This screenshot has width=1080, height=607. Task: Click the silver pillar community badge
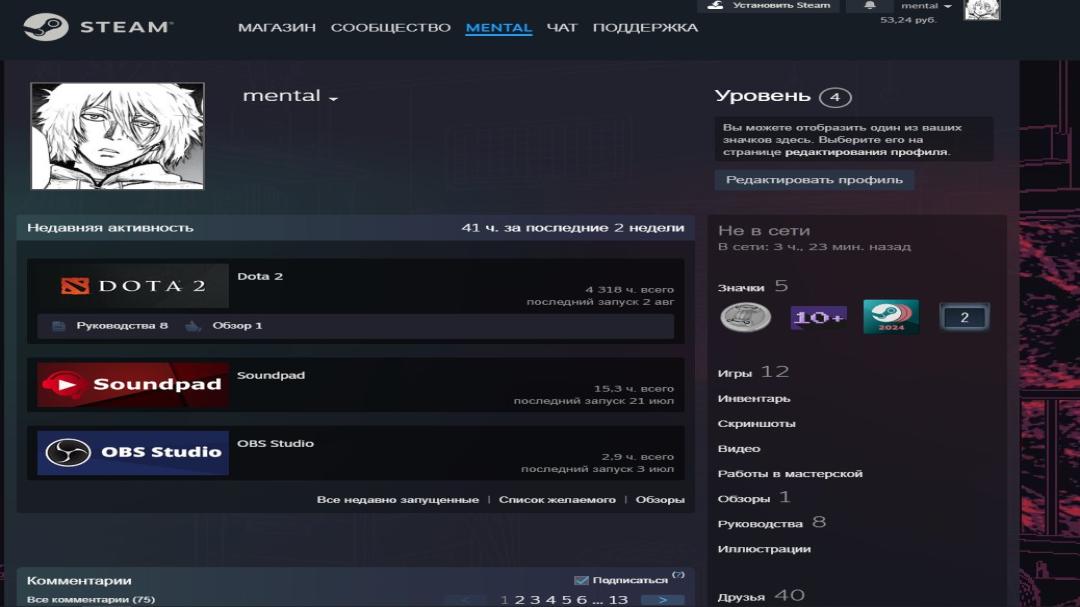tap(745, 317)
